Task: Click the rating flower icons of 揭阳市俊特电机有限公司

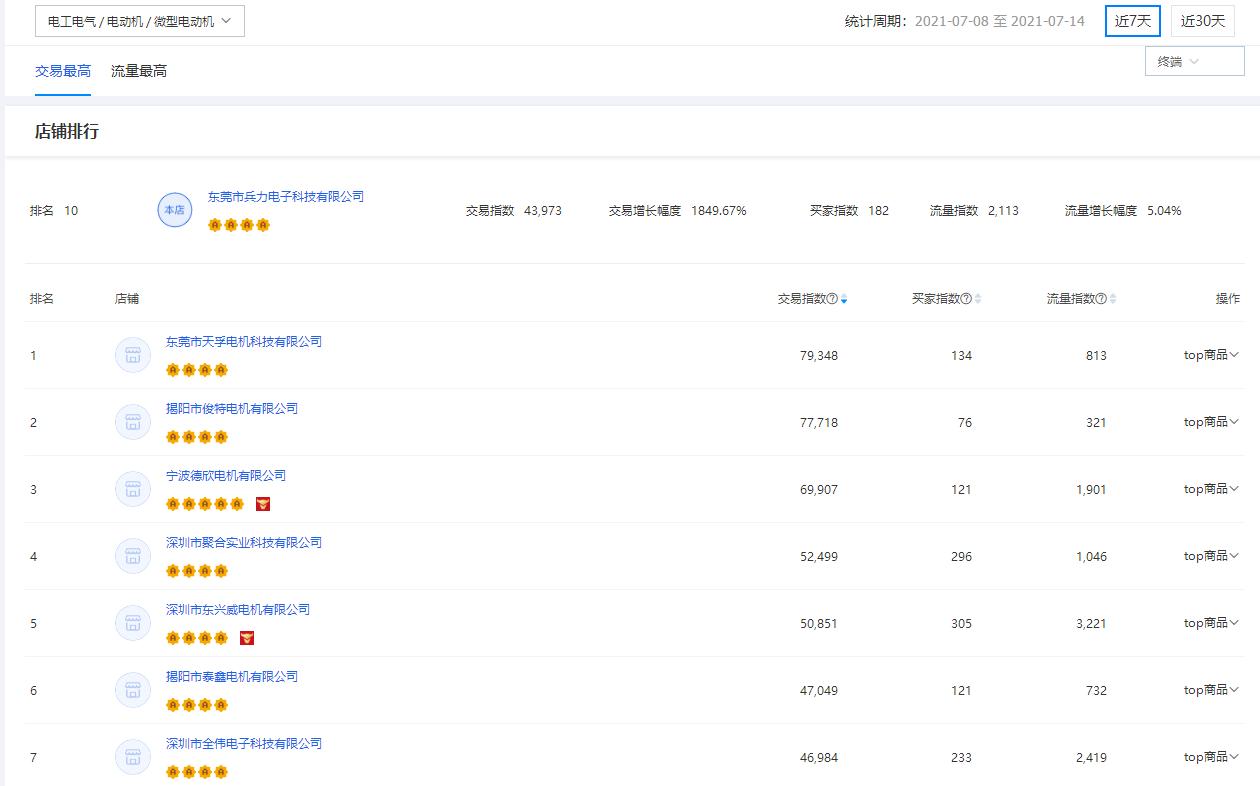Action: [197, 436]
